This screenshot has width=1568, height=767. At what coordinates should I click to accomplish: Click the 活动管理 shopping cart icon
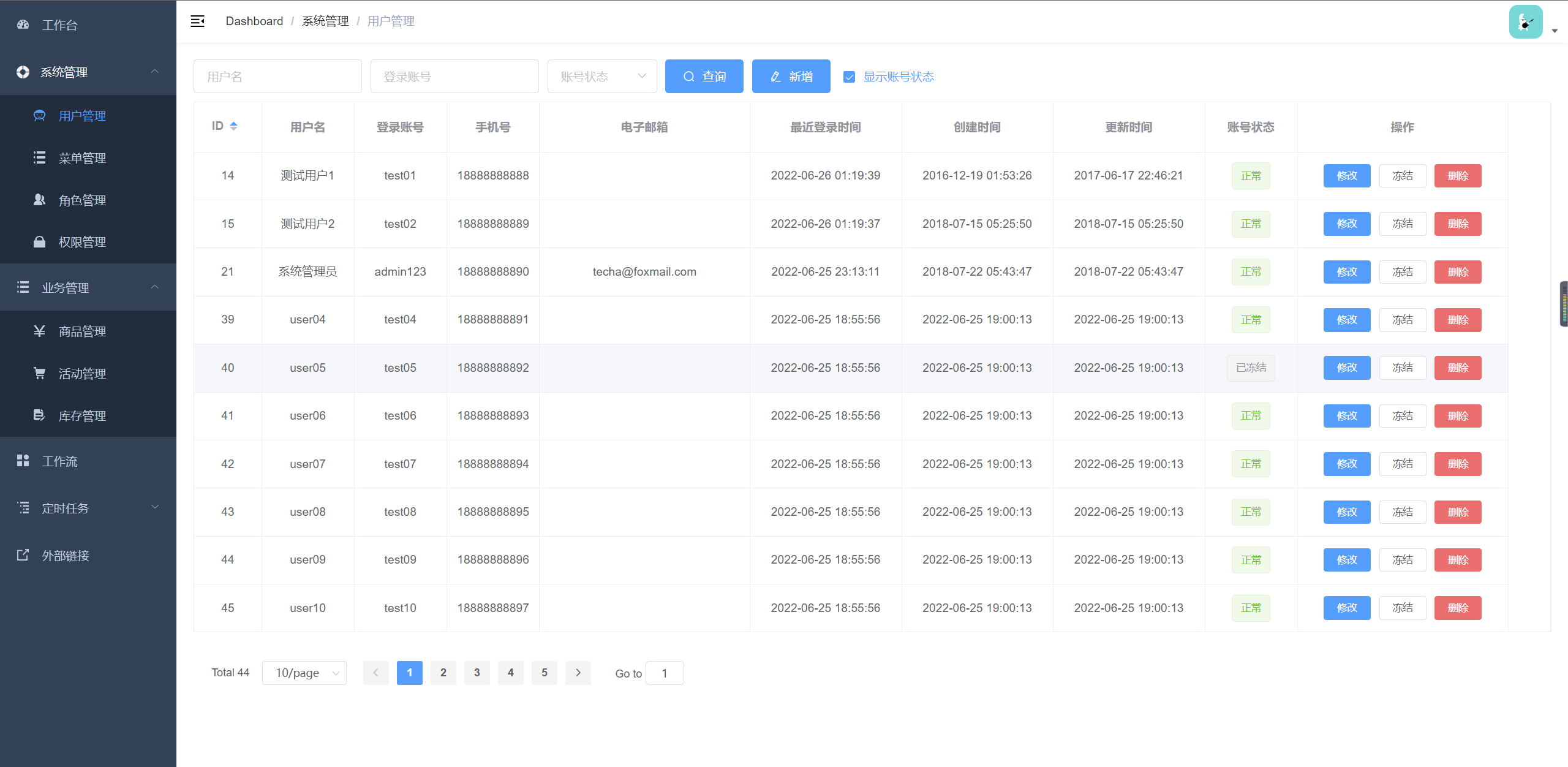[39, 373]
